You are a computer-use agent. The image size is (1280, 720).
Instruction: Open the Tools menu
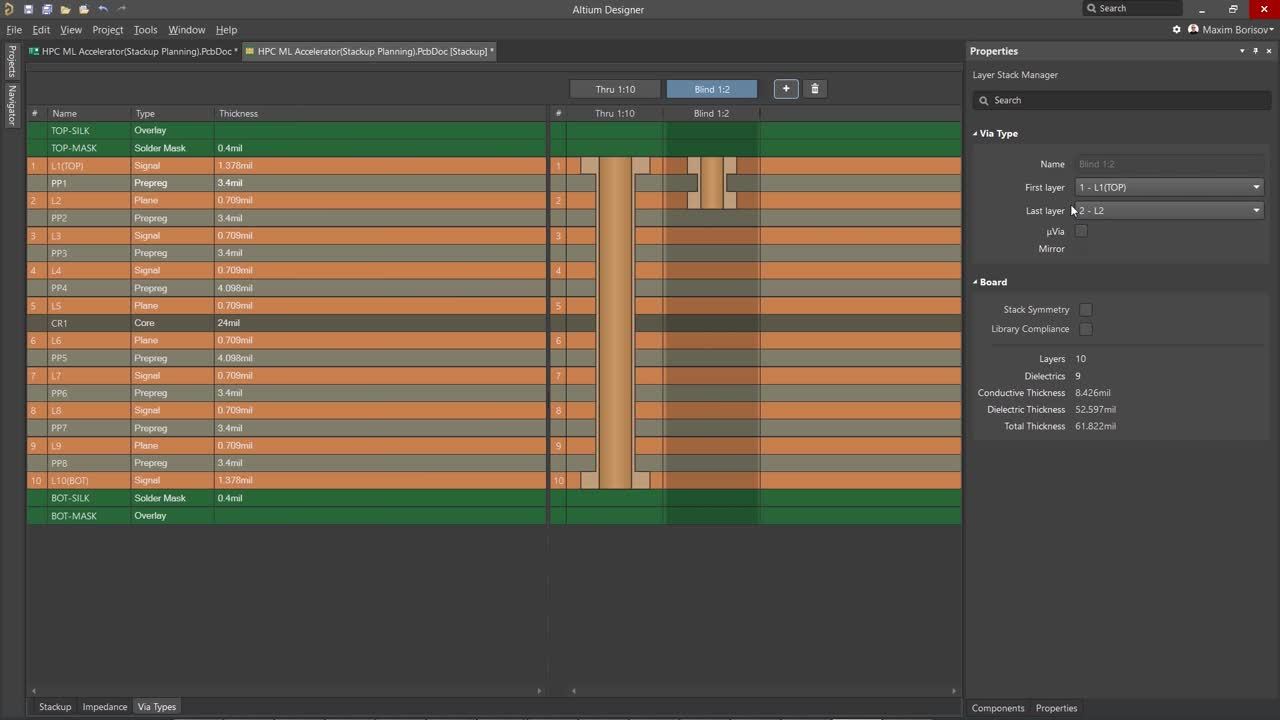click(145, 30)
